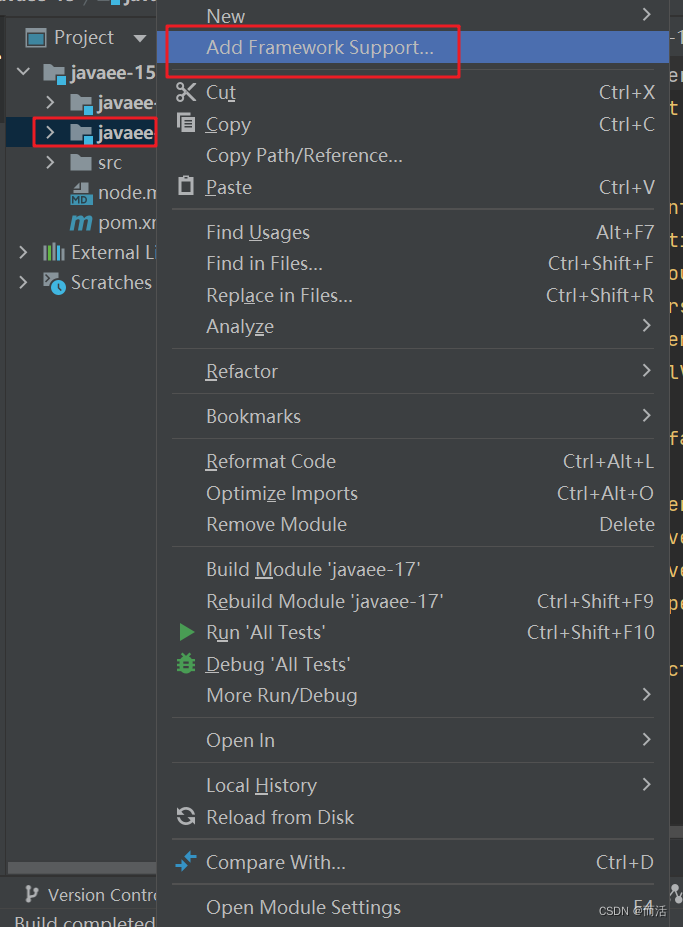Click the Version Control branch icon
Viewport: 683px width, 927px height.
pyautogui.click(x=32, y=894)
